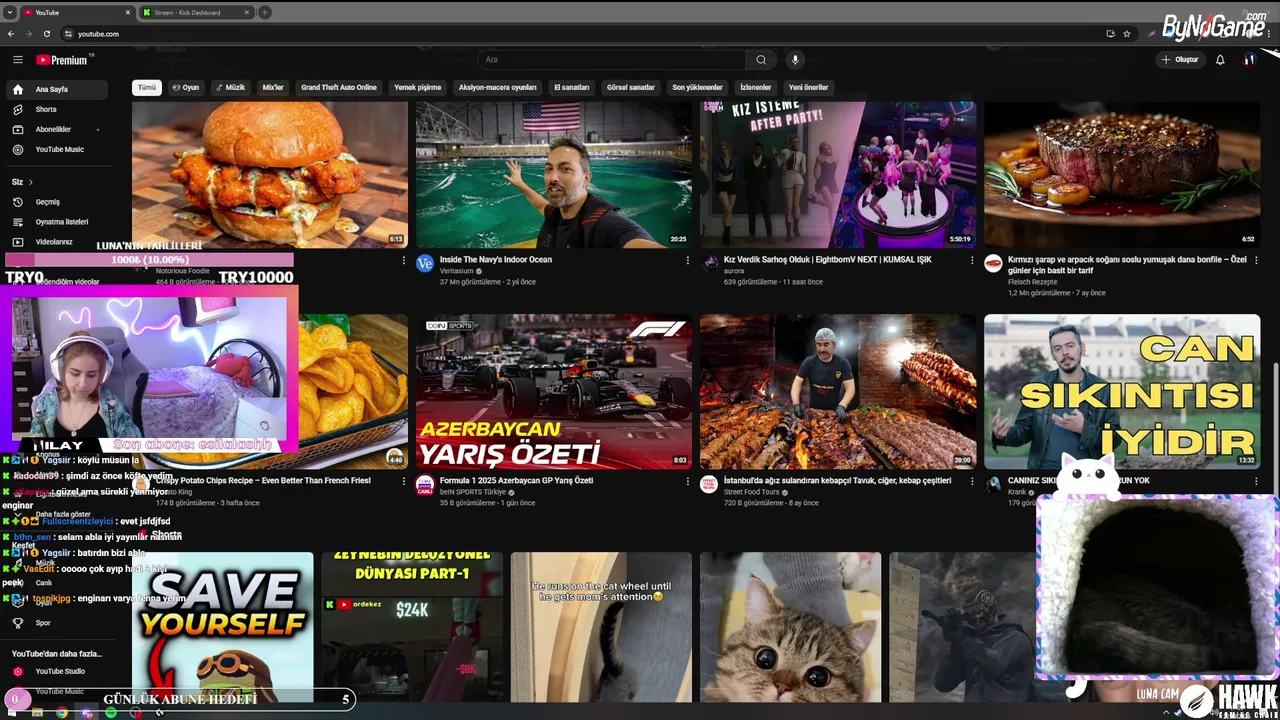The width and height of the screenshot is (1280, 720).
Task: Select the Müzik filter chip
Action: coord(230,87)
